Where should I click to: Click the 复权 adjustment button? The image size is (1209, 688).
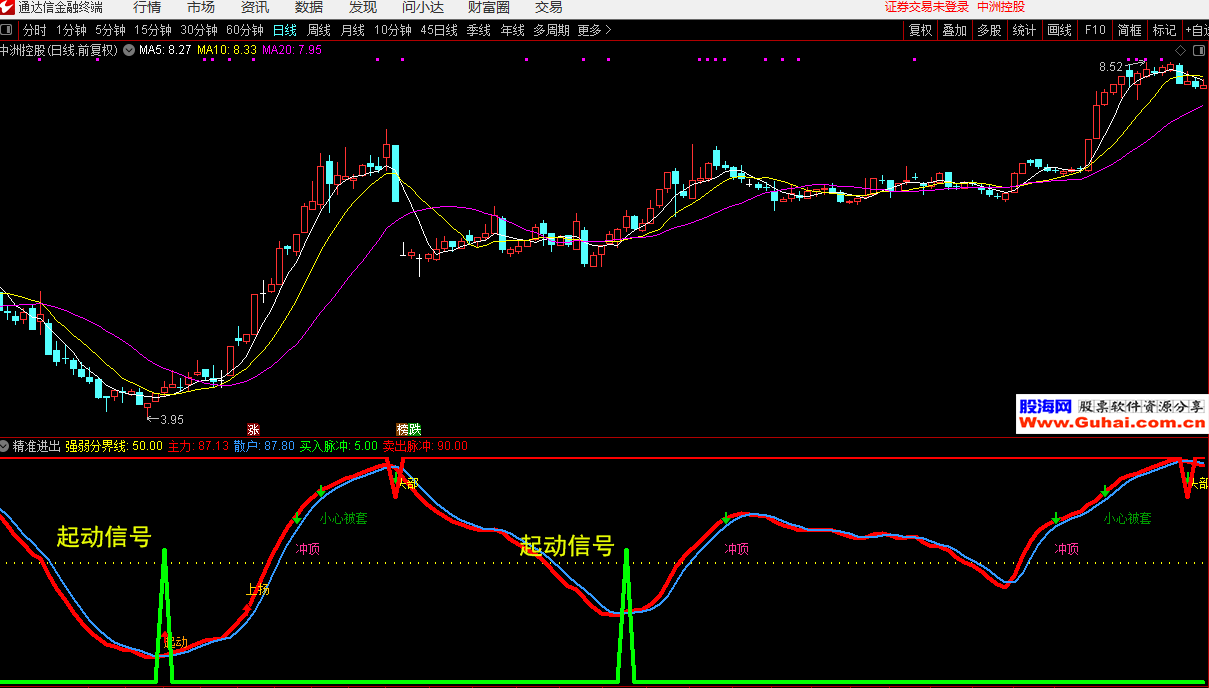coord(920,30)
